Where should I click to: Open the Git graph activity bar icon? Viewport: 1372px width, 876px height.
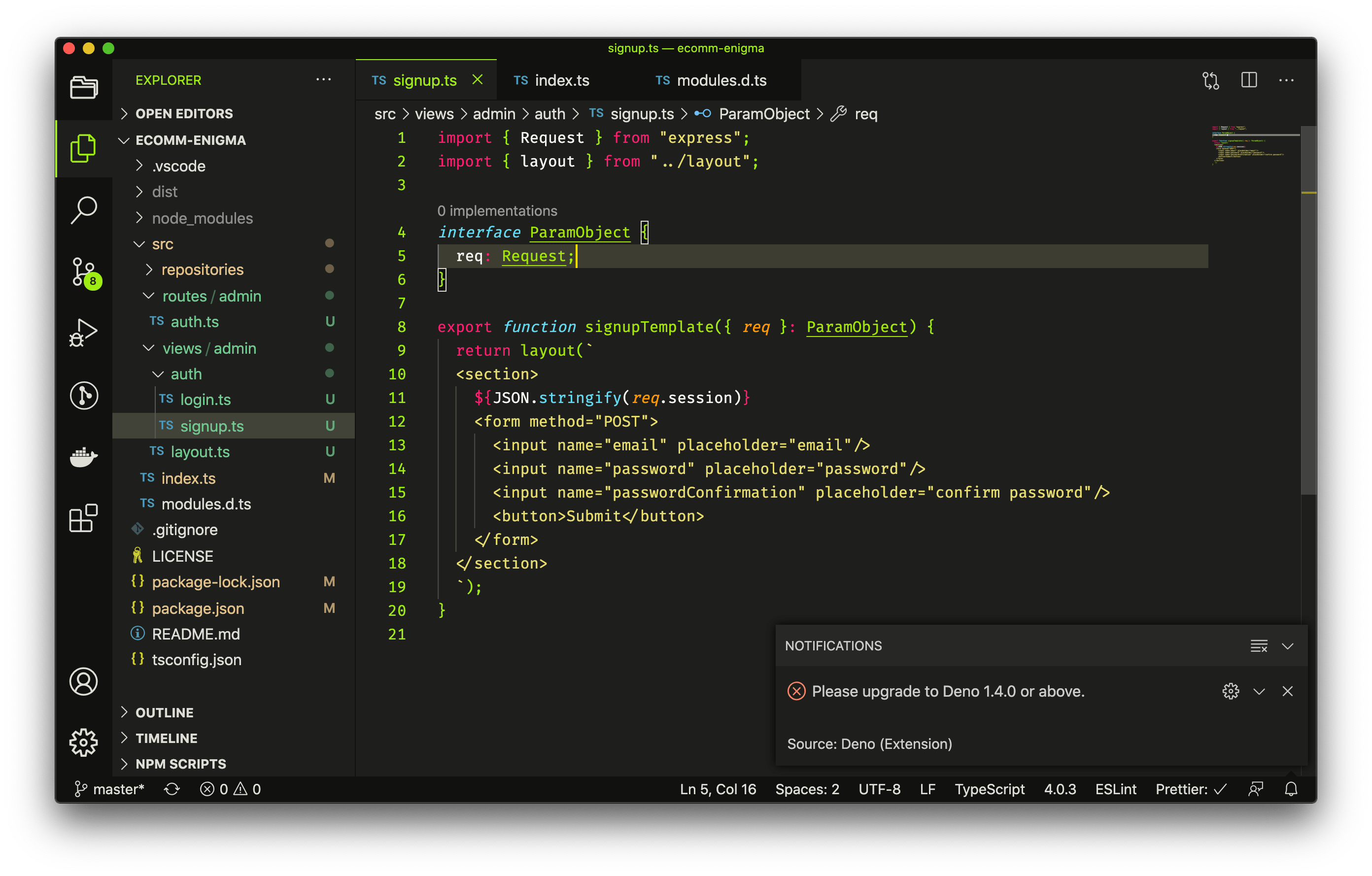(84, 395)
